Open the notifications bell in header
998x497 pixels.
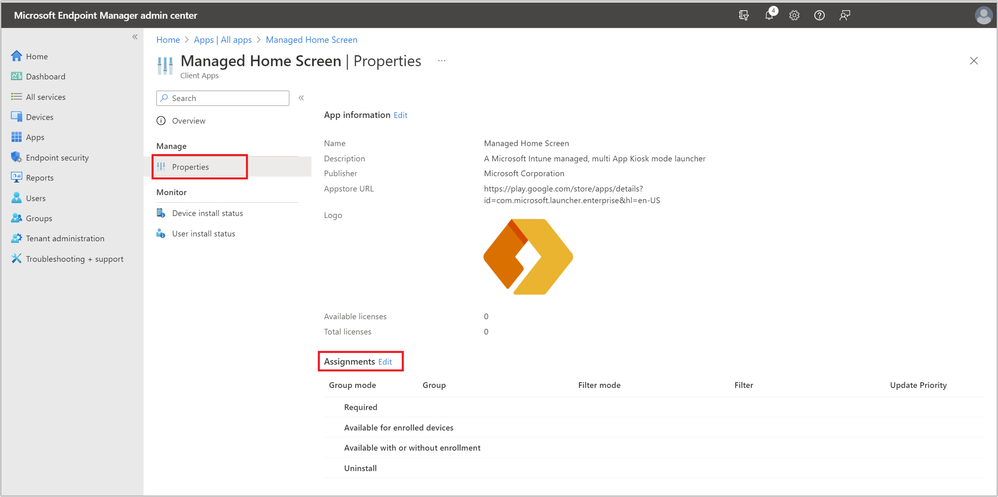click(770, 16)
